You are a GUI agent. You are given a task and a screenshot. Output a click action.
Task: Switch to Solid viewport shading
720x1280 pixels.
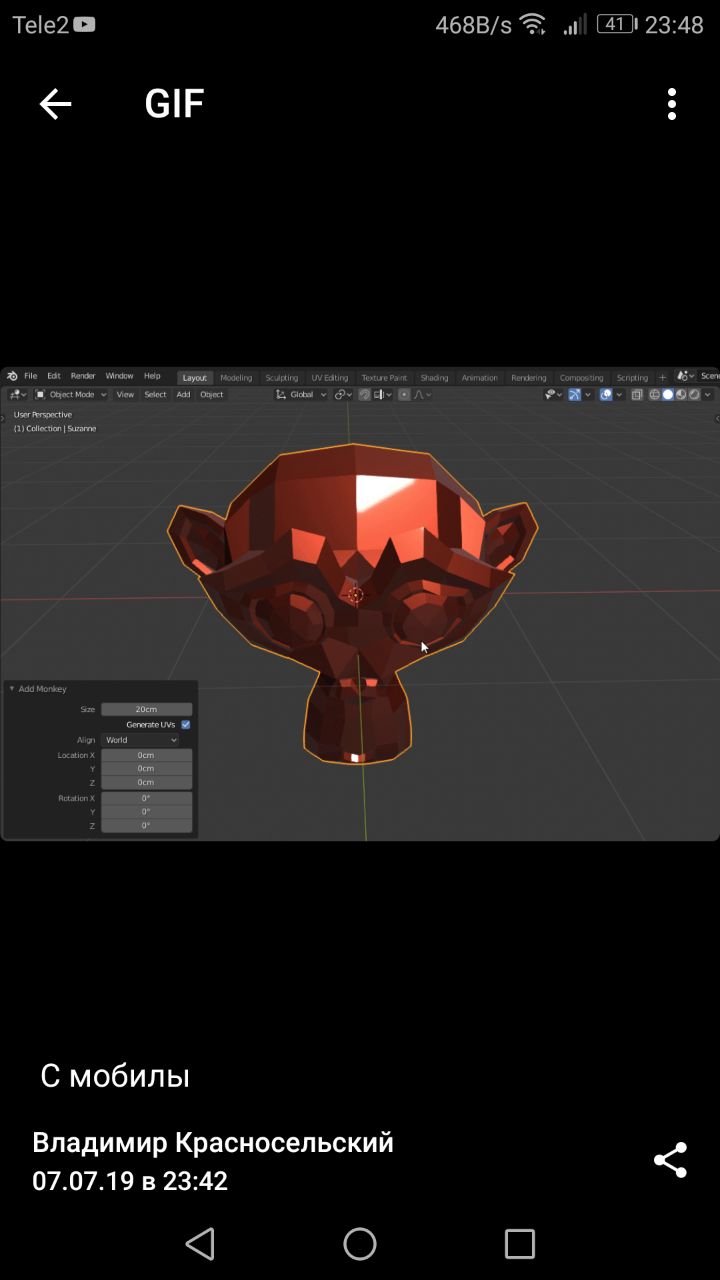coord(668,395)
